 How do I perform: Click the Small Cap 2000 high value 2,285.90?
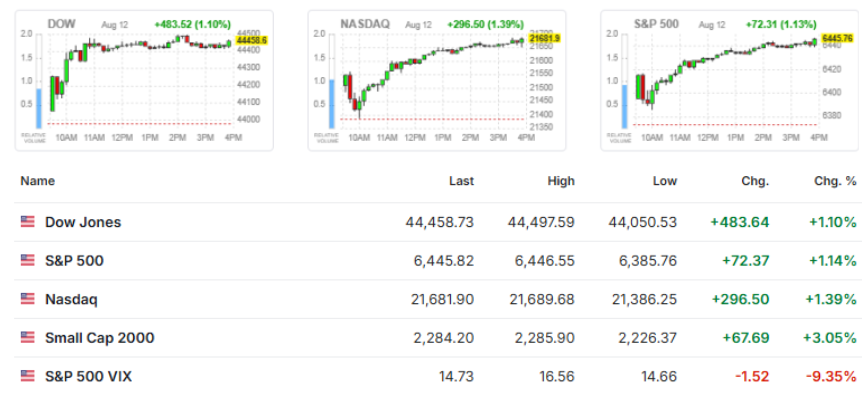[x=545, y=338]
